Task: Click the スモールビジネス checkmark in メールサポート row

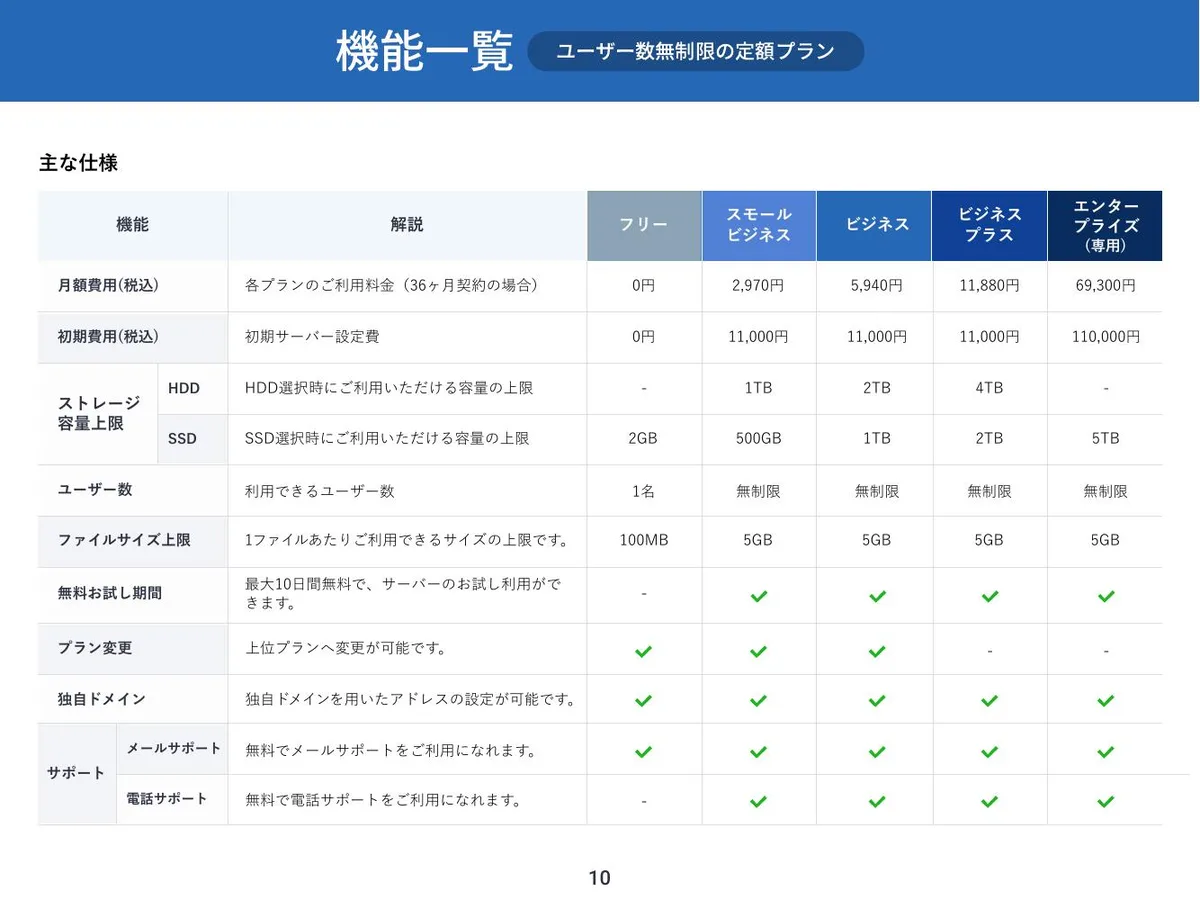Action: click(x=759, y=751)
